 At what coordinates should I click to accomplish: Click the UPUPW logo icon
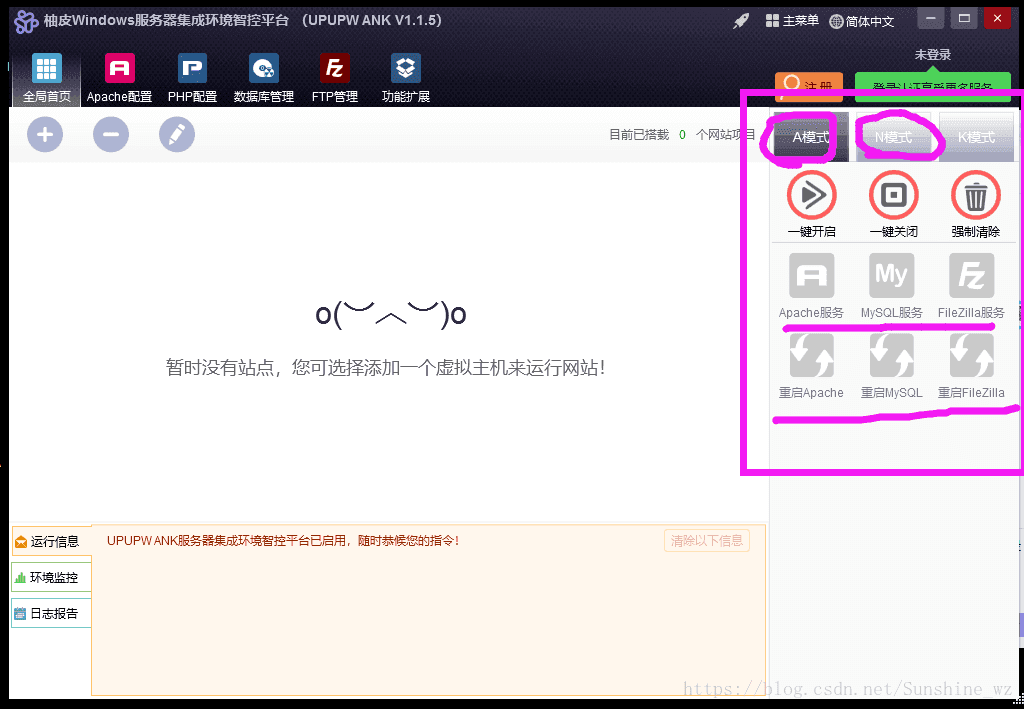click(x=26, y=22)
